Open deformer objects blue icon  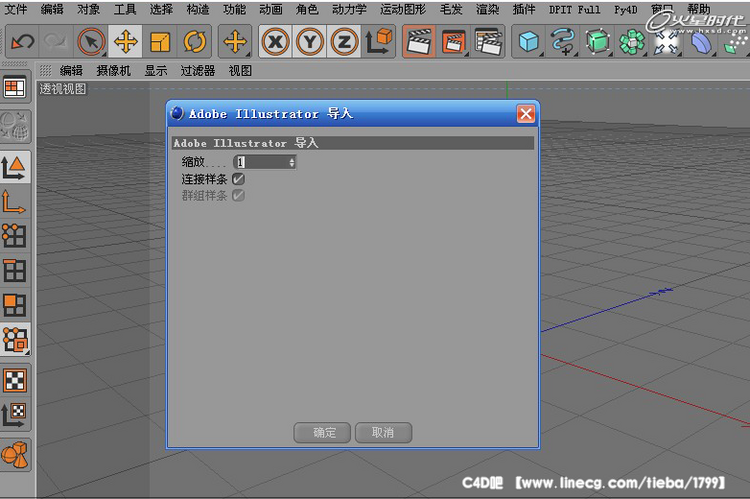point(701,42)
